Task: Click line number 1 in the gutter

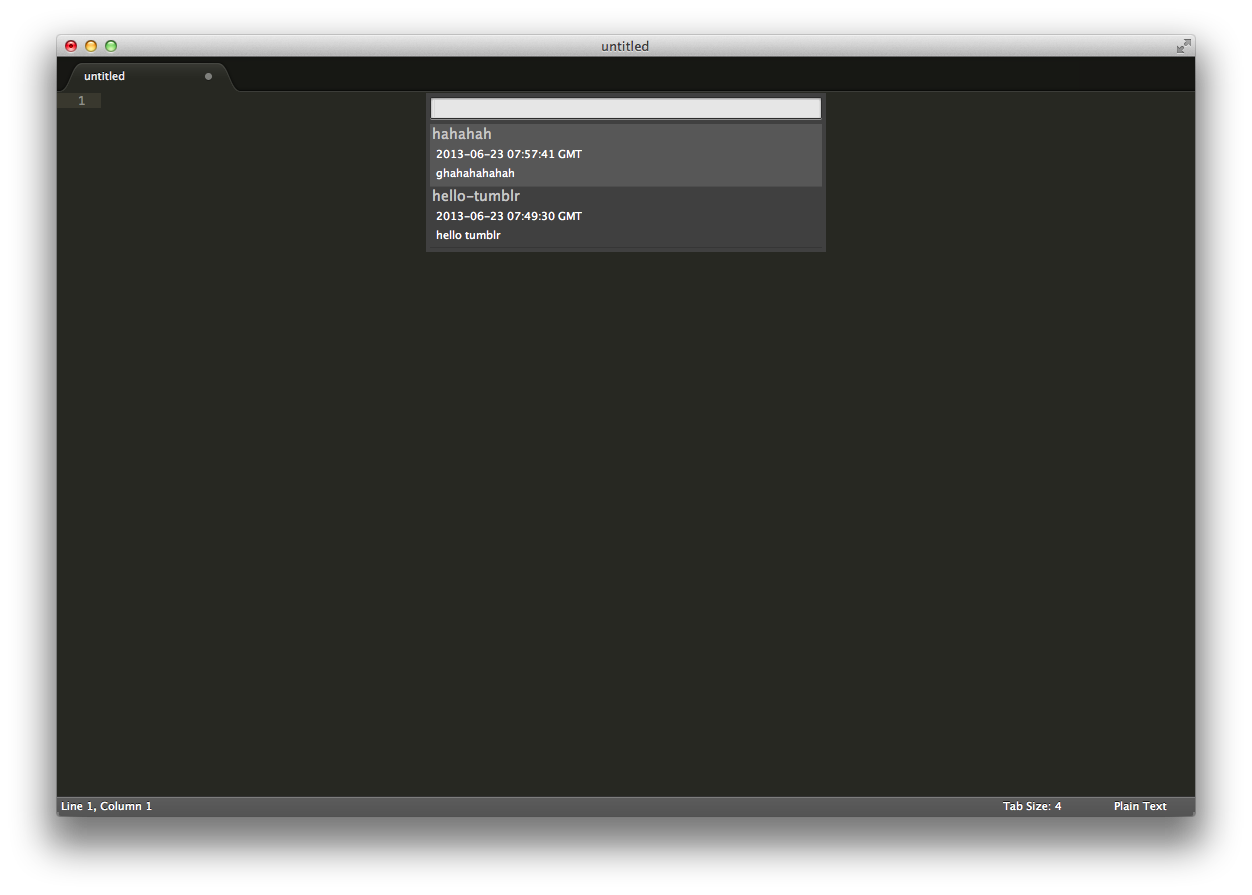Action: click(x=82, y=100)
